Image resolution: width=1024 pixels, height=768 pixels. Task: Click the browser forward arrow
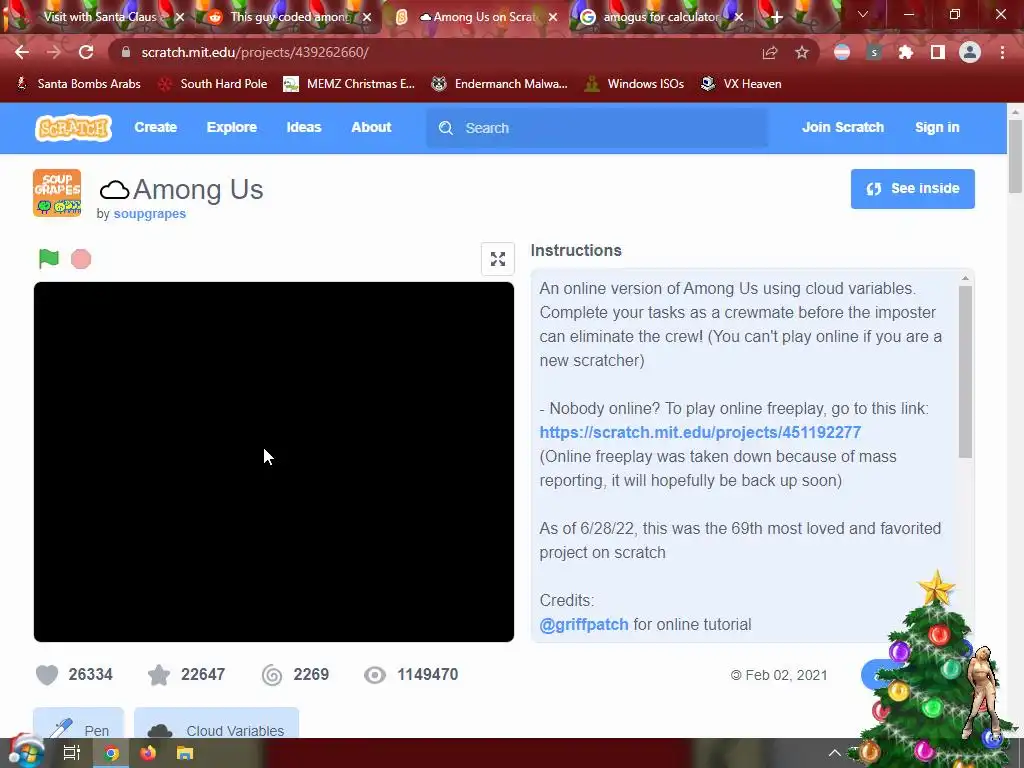(x=54, y=52)
